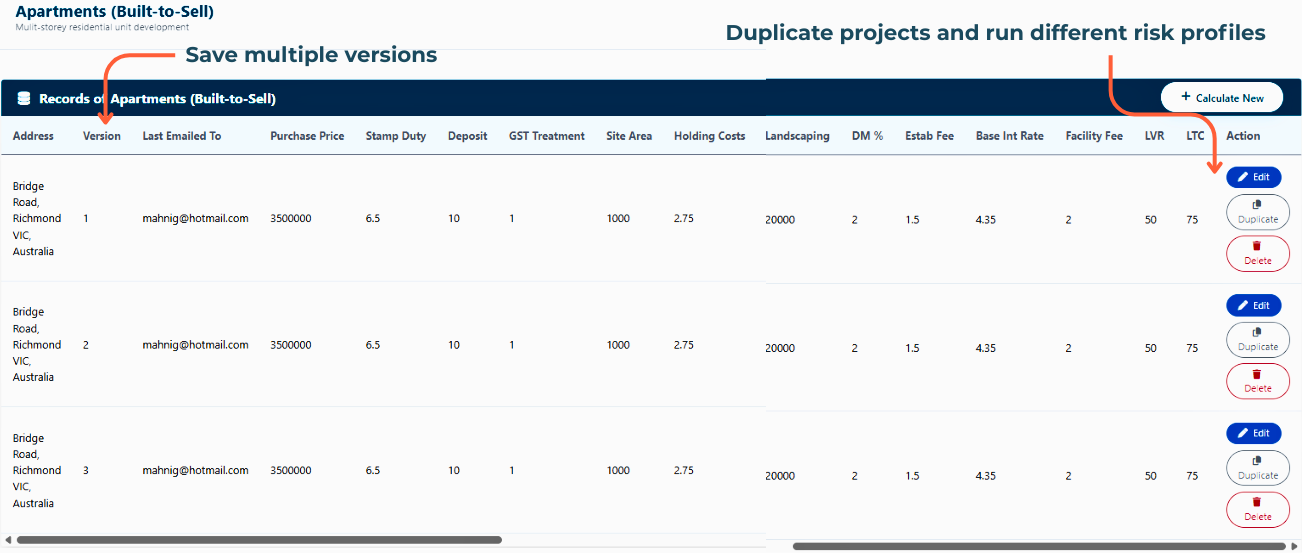Click the Purchase Price column header
The image size is (1302, 553).
(x=307, y=136)
